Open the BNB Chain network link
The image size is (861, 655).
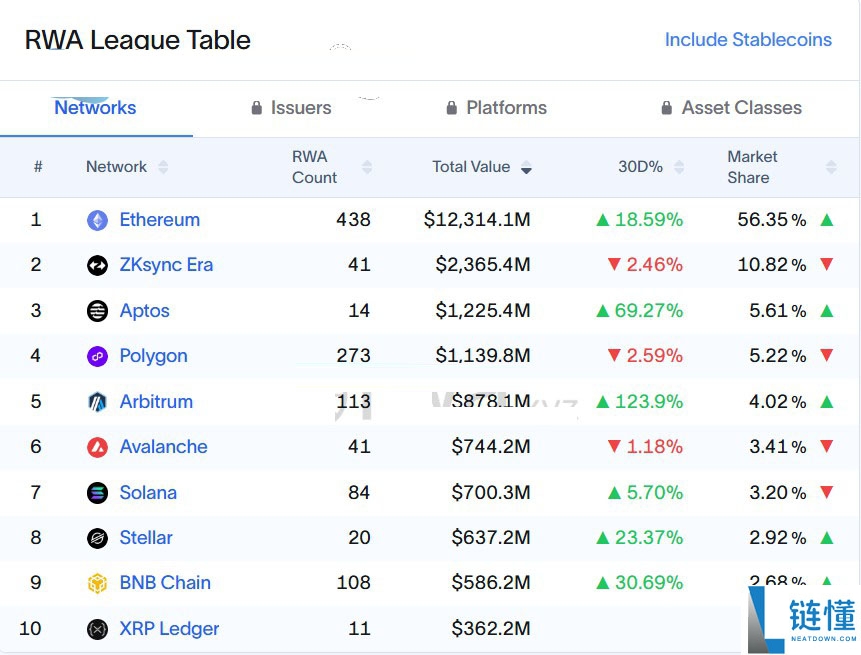165,583
